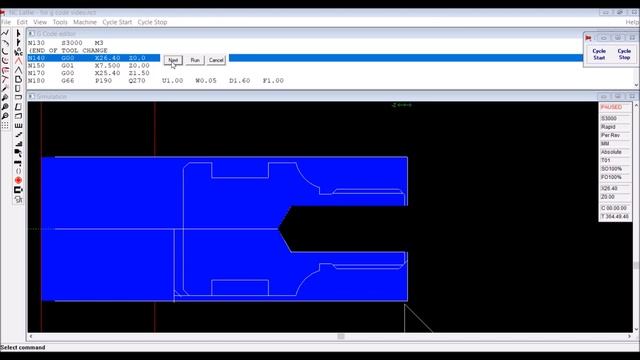Click the T01 tool readout
640x360 pixels.
point(605,160)
